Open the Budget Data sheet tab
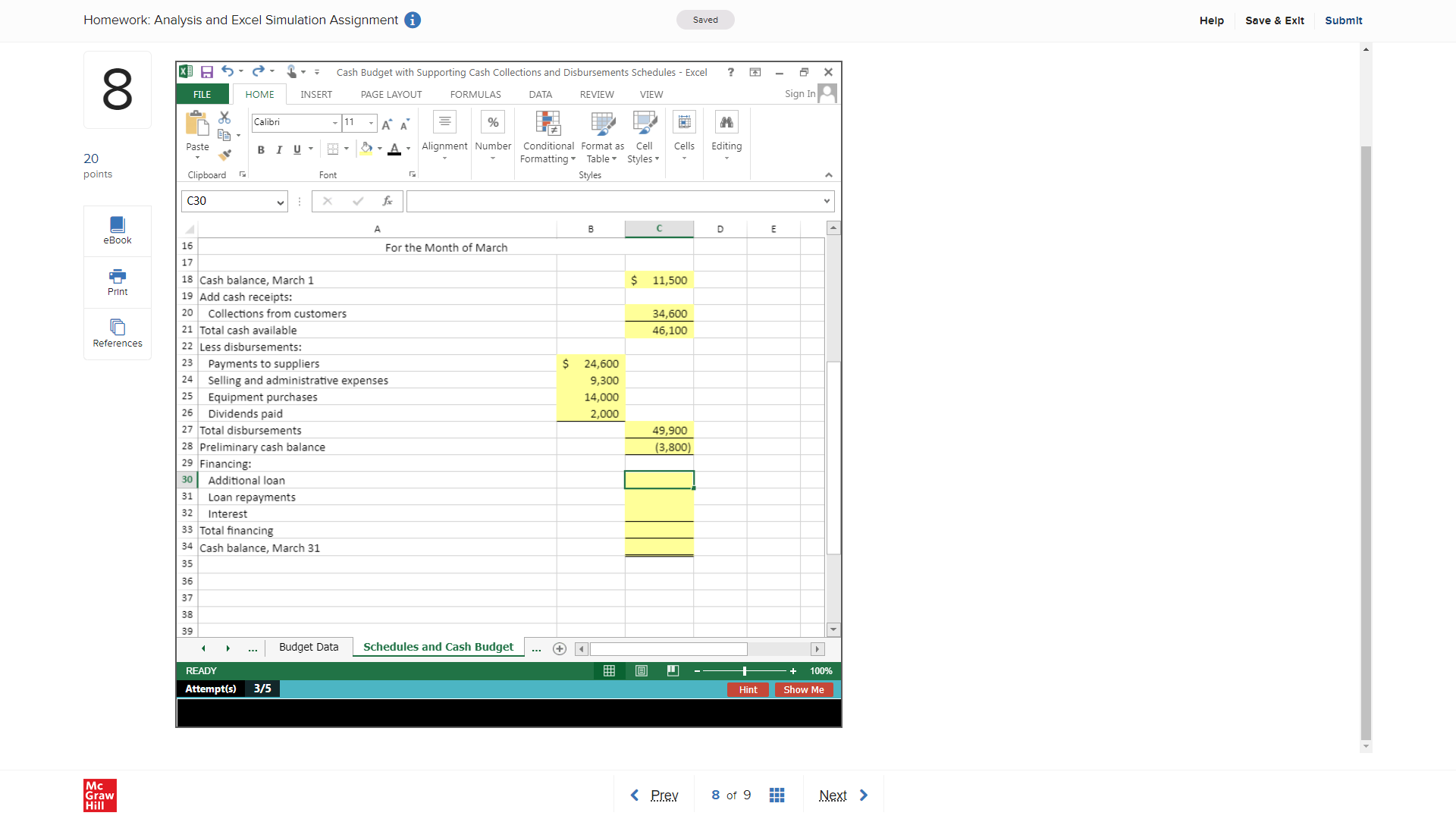1456x819 pixels. pyautogui.click(x=309, y=647)
